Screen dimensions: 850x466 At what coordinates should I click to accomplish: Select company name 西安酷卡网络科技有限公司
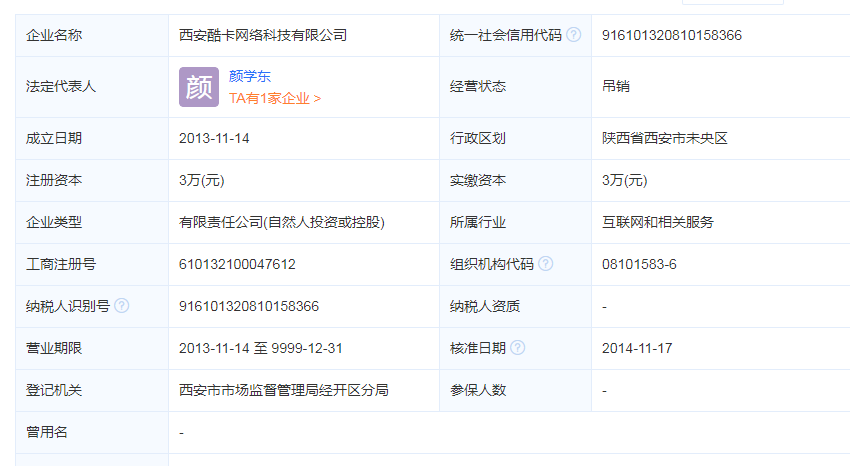(x=263, y=35)
